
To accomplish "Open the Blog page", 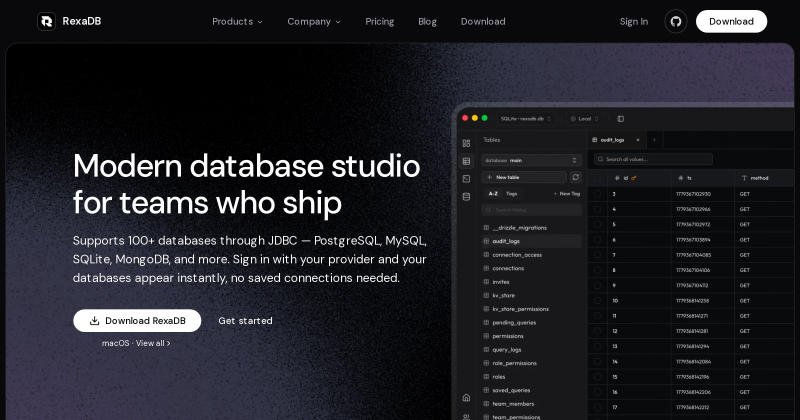I will tap(427, 21).
